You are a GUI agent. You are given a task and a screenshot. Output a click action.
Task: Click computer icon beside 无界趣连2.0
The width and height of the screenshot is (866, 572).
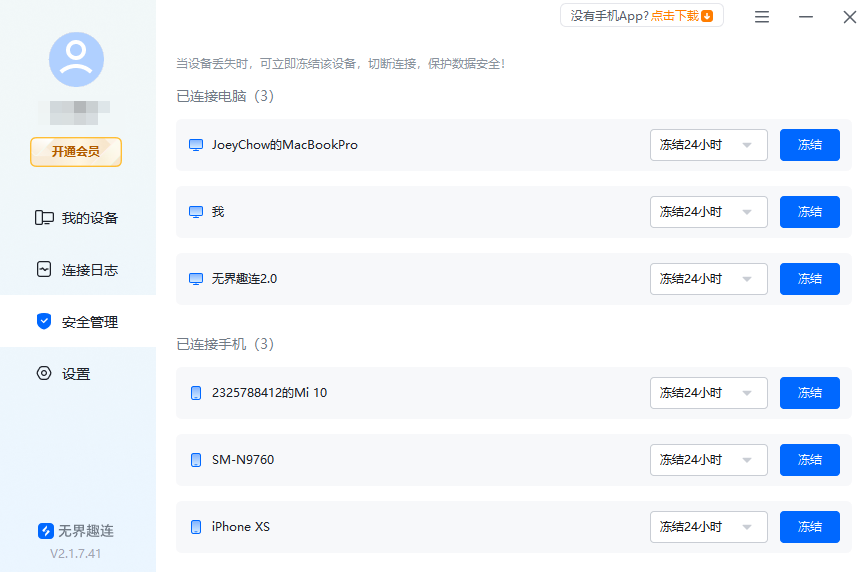(196, 279)
